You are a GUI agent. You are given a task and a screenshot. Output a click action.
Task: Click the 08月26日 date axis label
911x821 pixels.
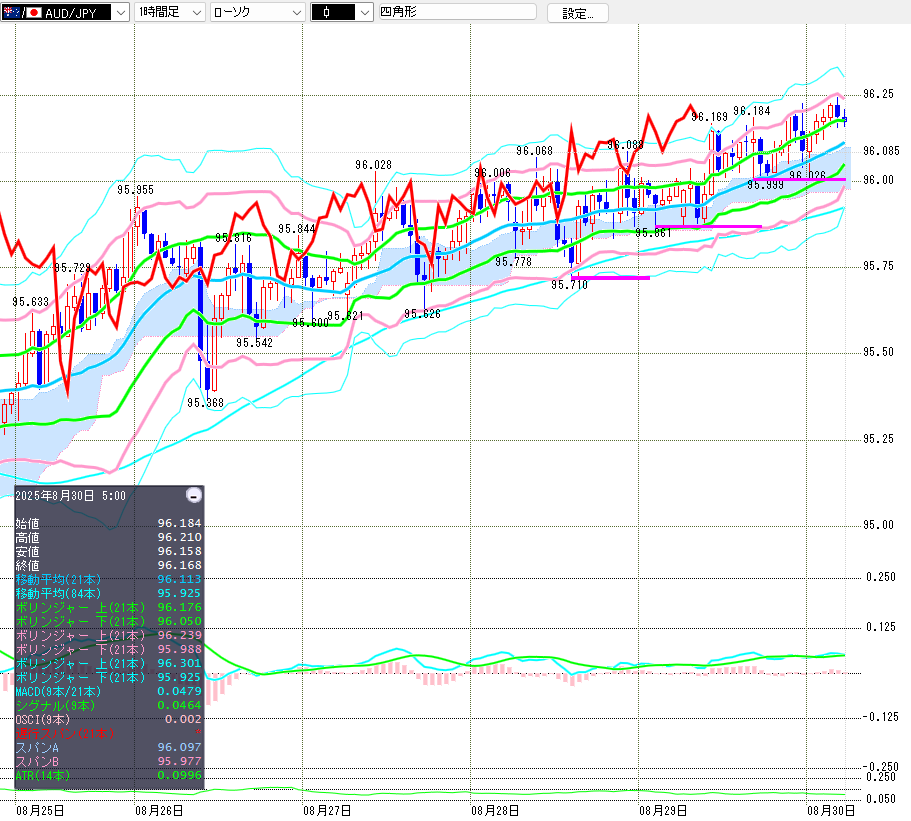pyautogui.click(x=159, y=811)
